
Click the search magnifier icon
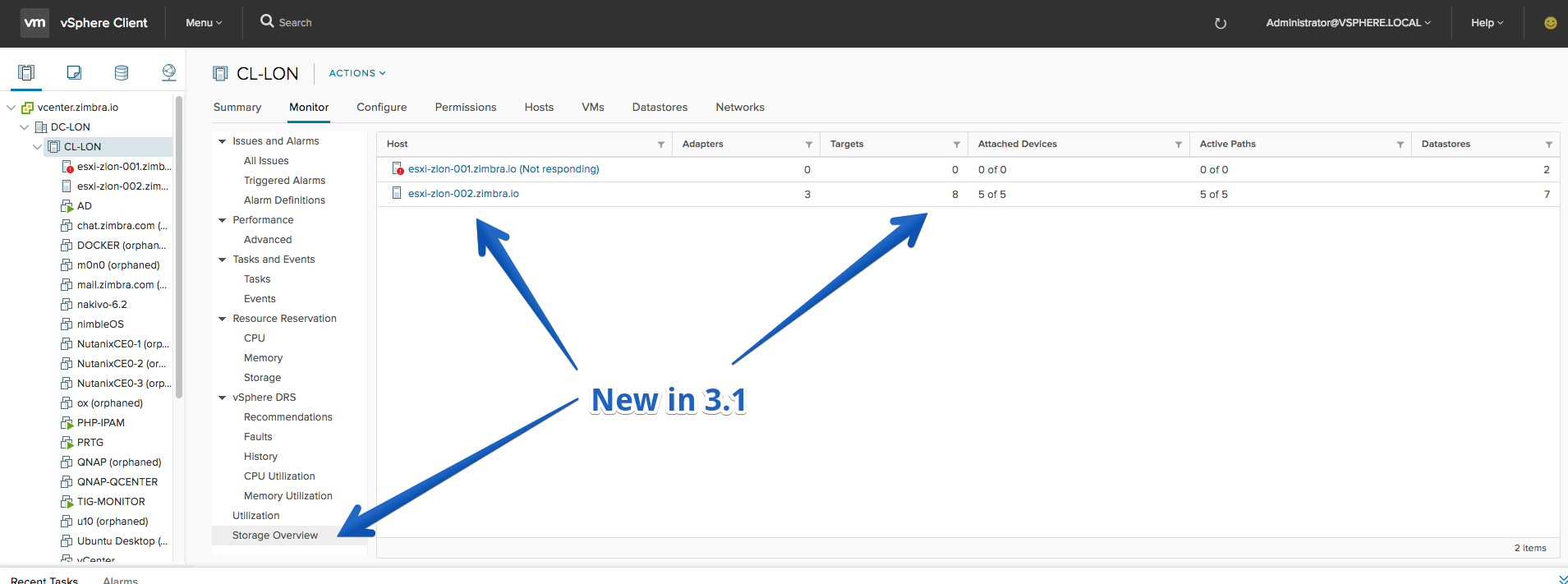[x=267, y=21]
